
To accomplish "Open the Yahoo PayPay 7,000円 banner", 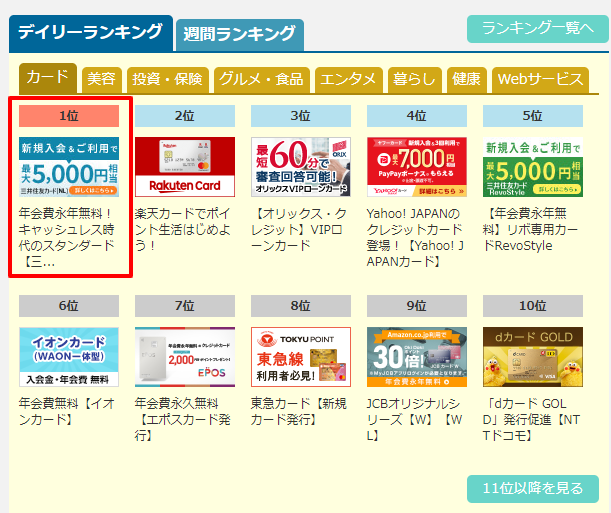I will coord(417,167).
